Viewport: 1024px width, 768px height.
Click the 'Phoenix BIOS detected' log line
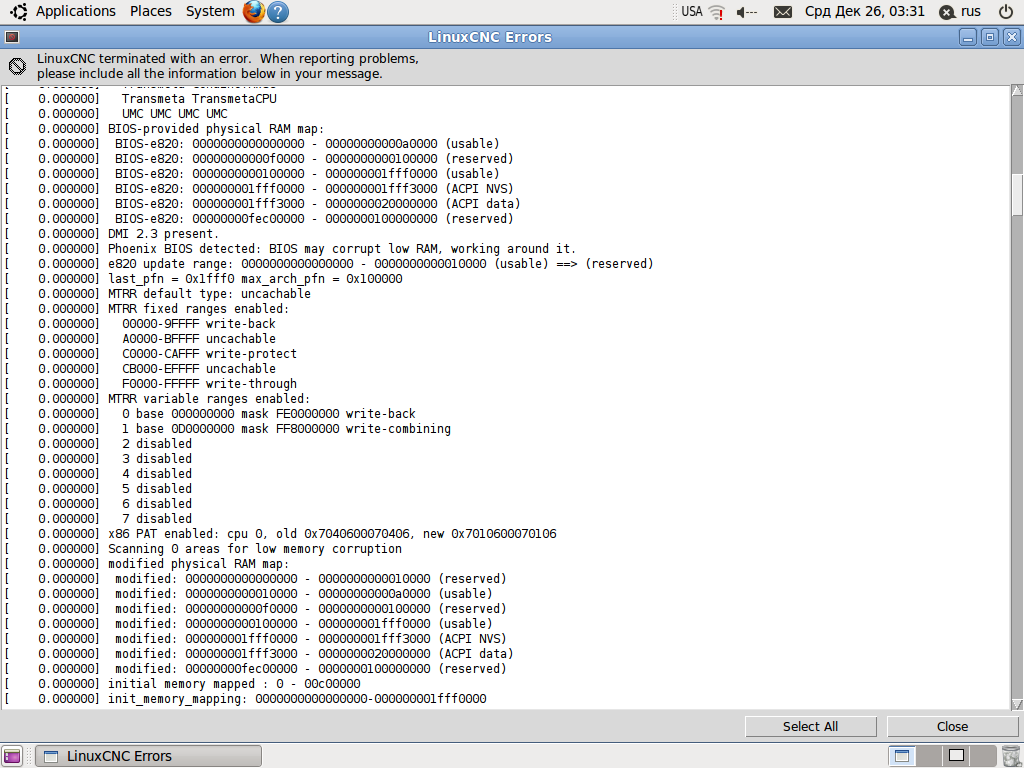[x=342, y=249]
